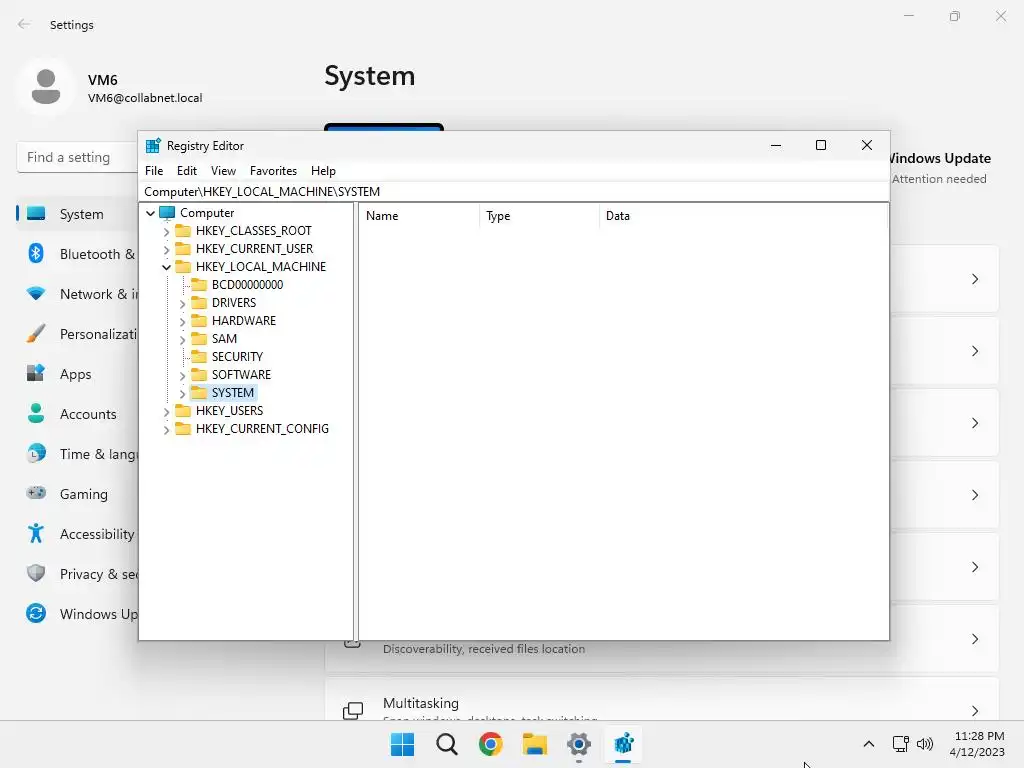Viewport: 1024px width, 768px height.
Task: Open the View menu in Registry Editor
Action: (223, 170)
